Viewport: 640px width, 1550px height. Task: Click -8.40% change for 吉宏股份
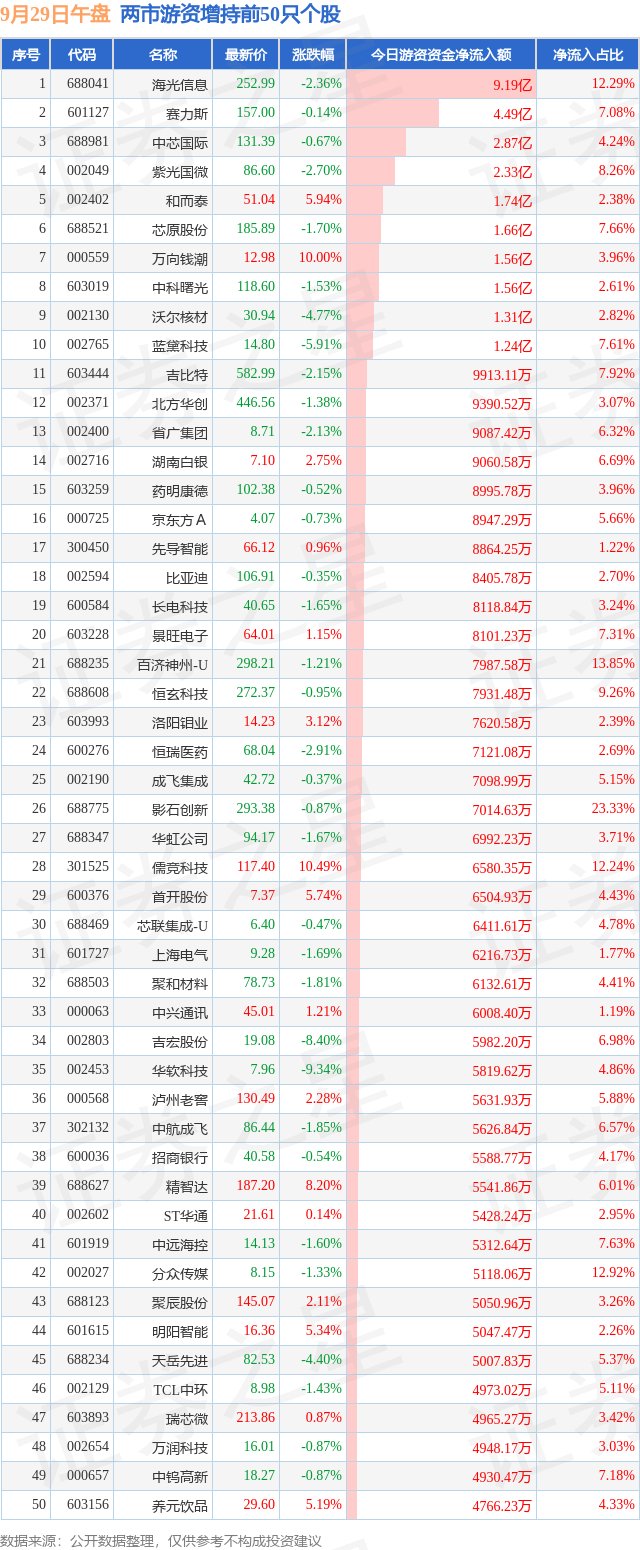pyautogui.click(x=323, y=1041)
